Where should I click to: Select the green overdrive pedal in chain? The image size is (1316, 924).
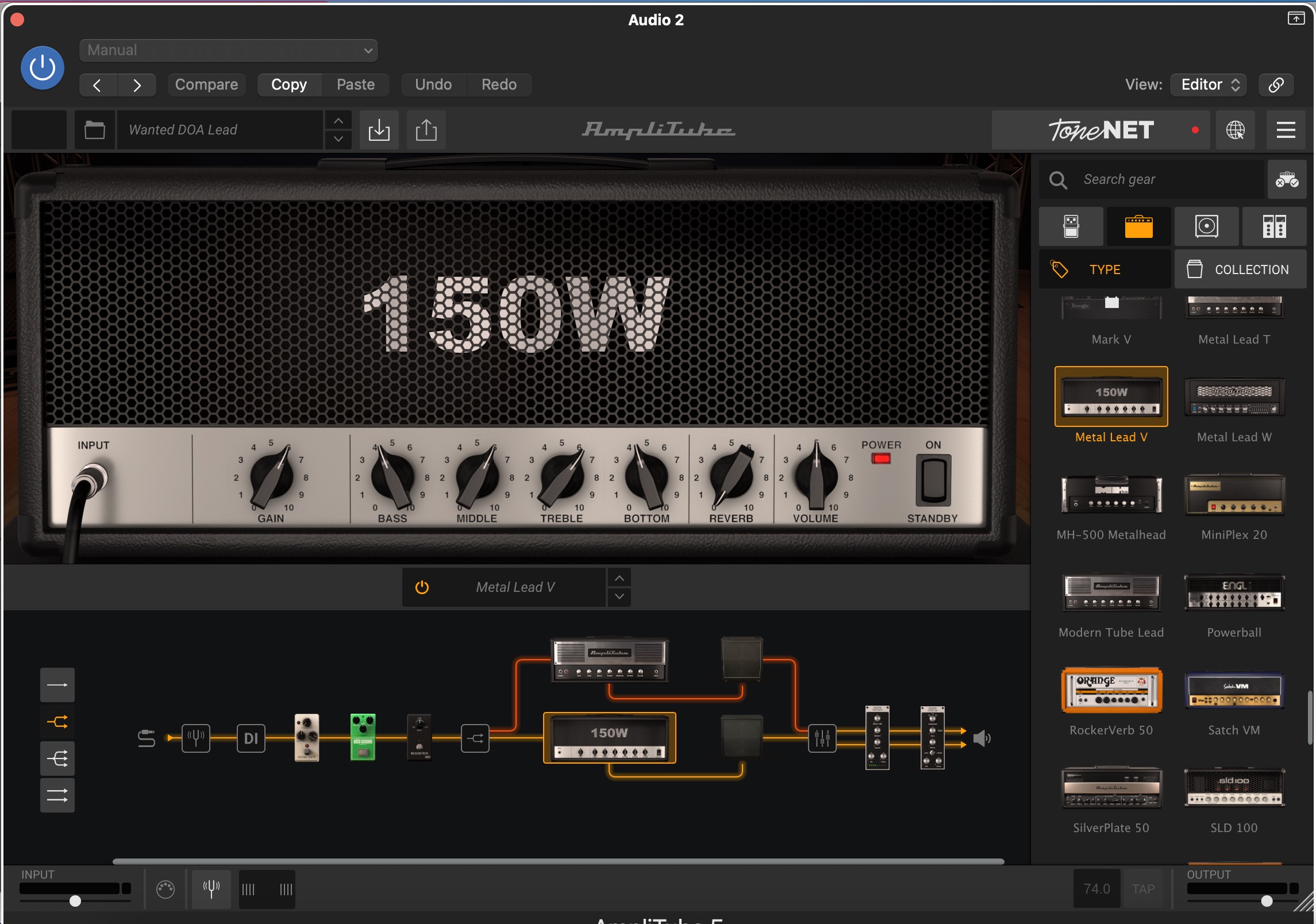(363, 737)
